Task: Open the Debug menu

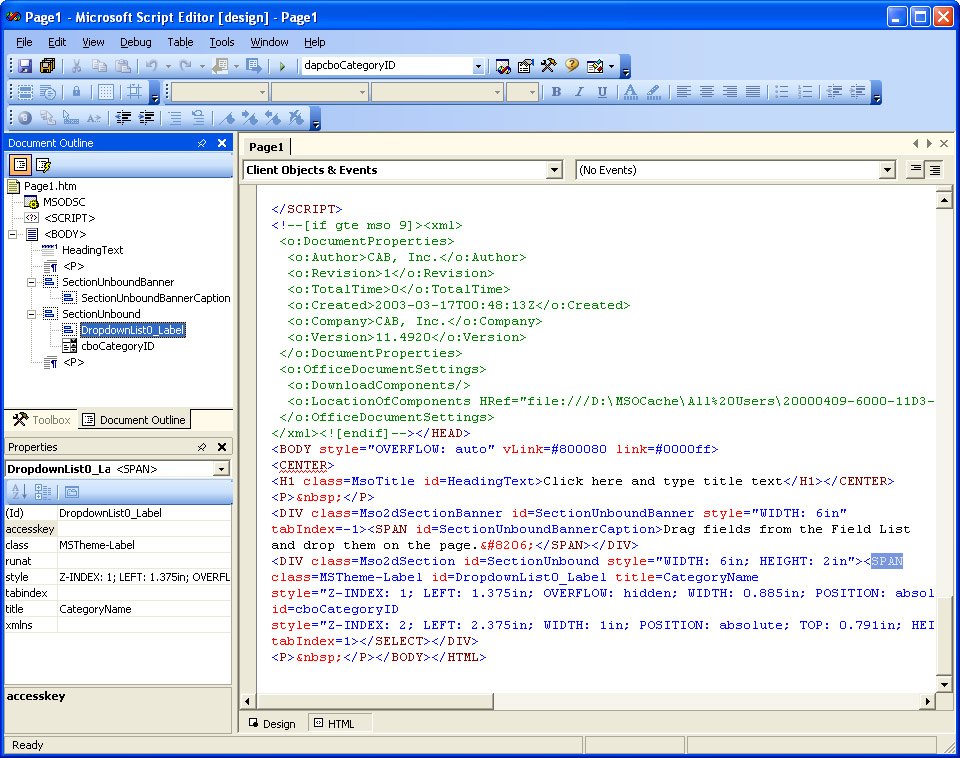Action: click(136, 42)
